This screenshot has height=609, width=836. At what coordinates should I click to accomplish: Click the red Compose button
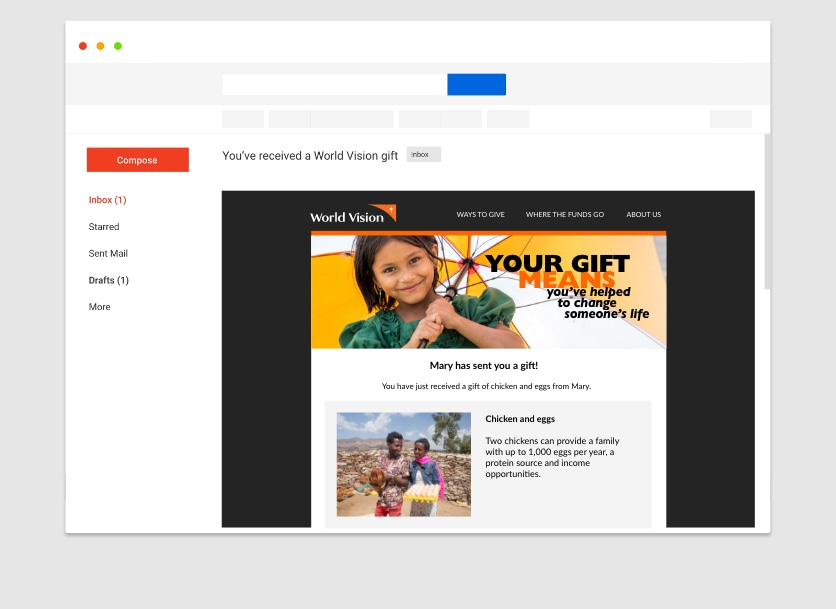point(138,159)
